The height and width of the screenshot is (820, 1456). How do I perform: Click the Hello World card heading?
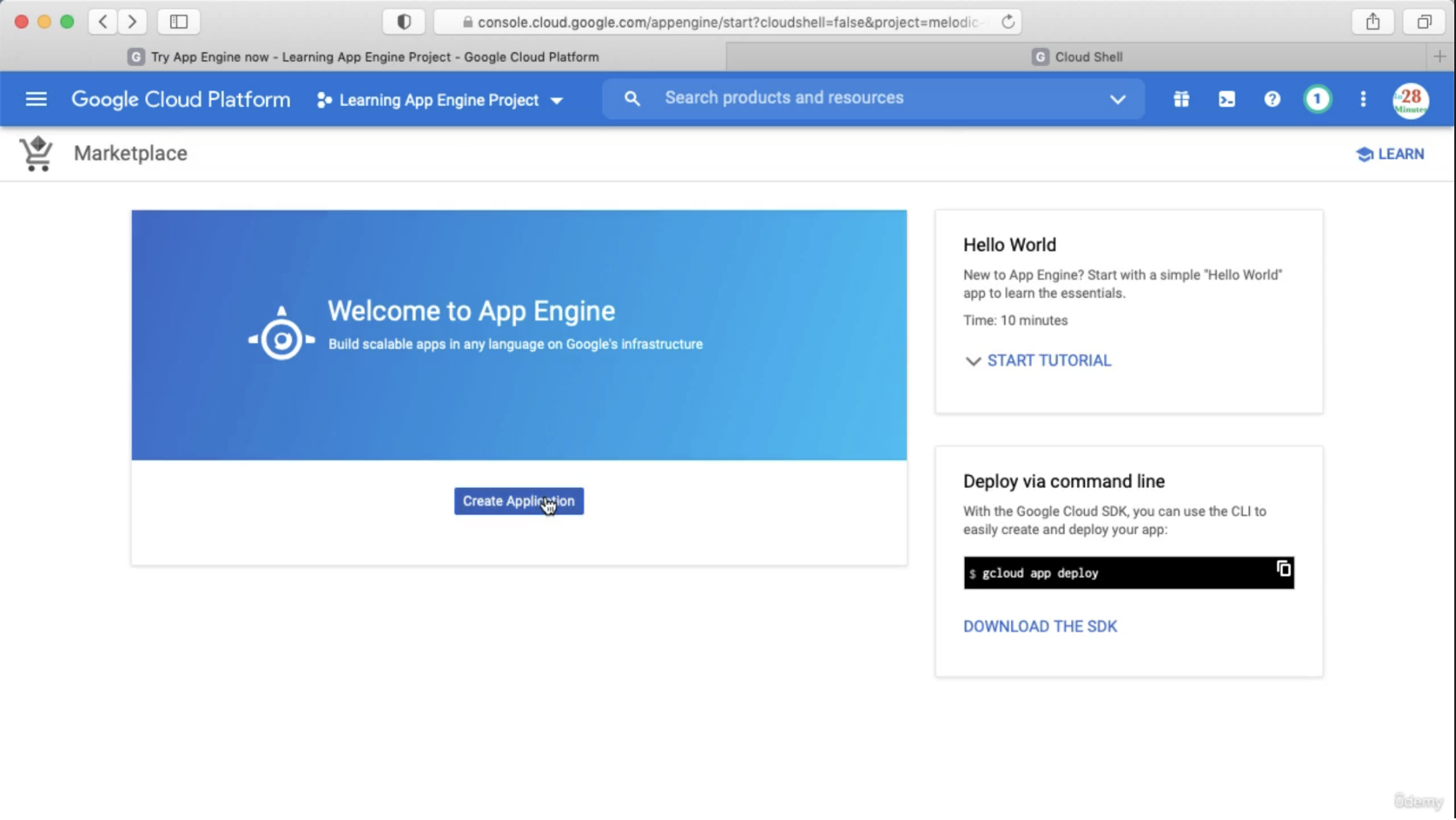point(1009,245)
